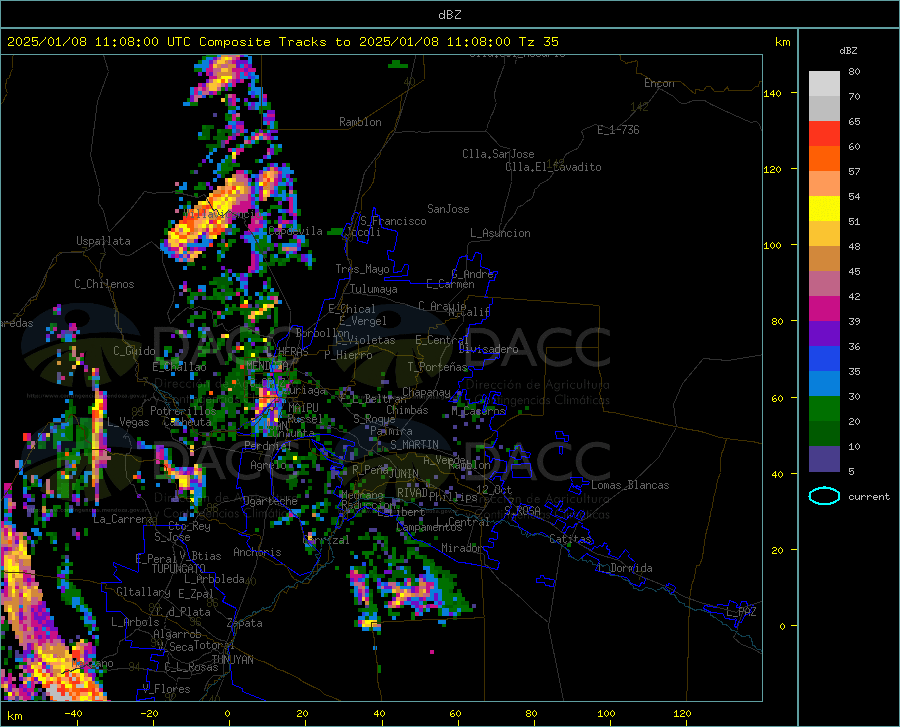Click the yellow 51 dBZ legend color
The width and height of the screenshot is (900, 727).
coord(824,209)
